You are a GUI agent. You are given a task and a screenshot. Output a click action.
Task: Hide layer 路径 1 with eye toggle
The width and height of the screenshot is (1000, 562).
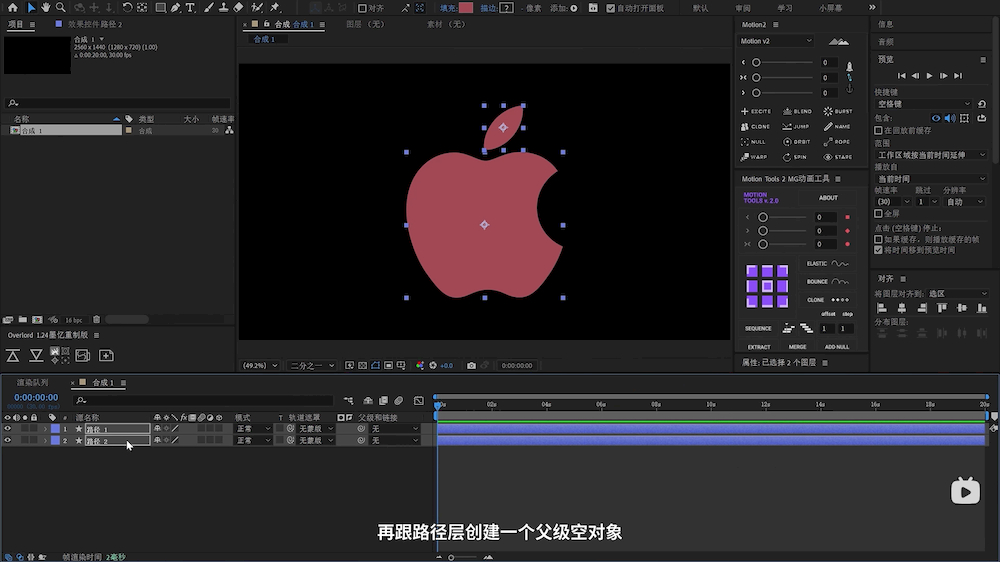8,429
